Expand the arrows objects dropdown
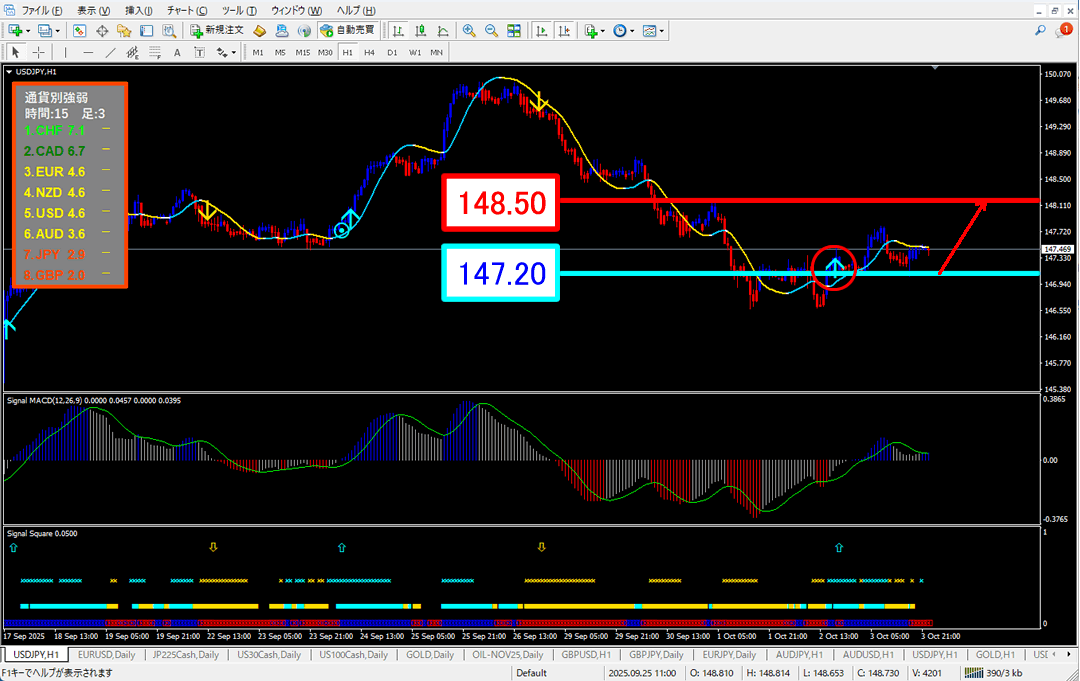1080x681 pixels. pos(234,52)
